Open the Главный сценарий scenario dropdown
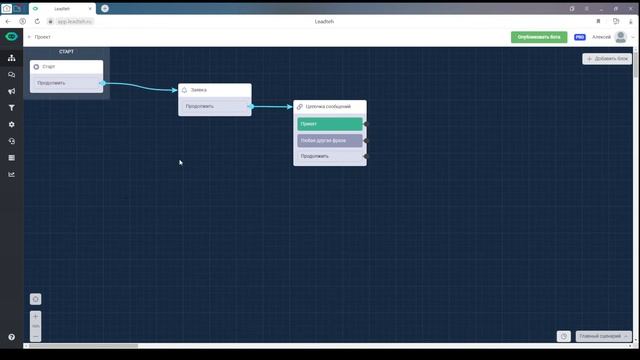Image resolution: width=640 pixels, height=360 pixels. pyautogui.click(x=603, y=336)
